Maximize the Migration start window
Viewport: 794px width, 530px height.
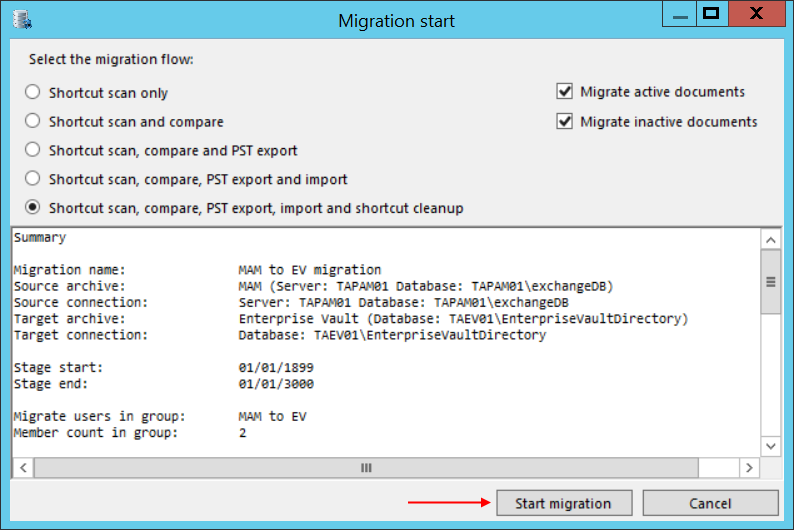(x=711, y=13)
